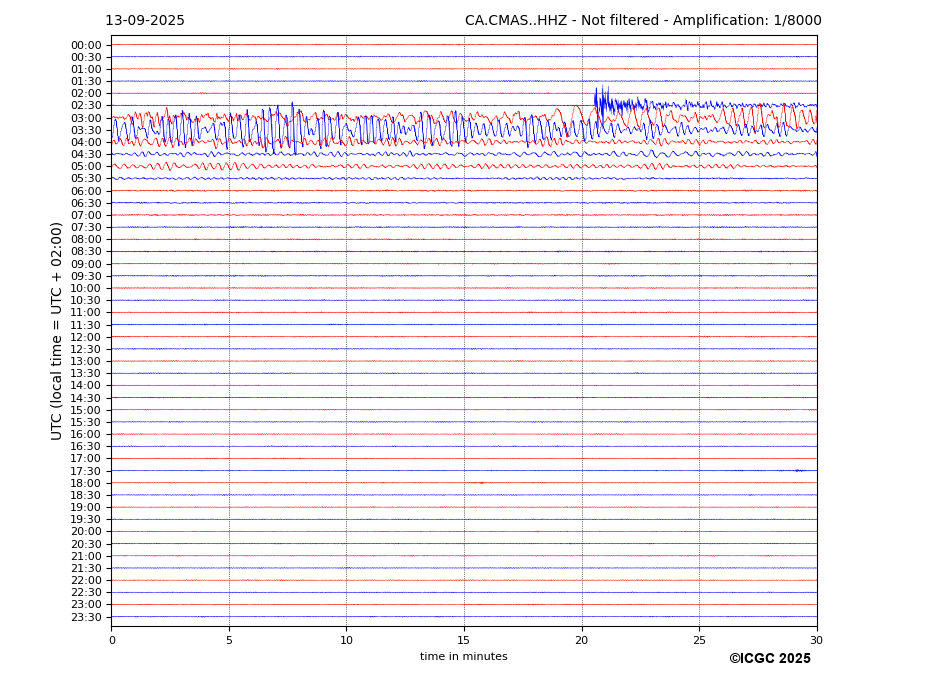Click the x-axis label 'time in minutes'
Viewport: 927px width, 696px height.
point(464,656)
